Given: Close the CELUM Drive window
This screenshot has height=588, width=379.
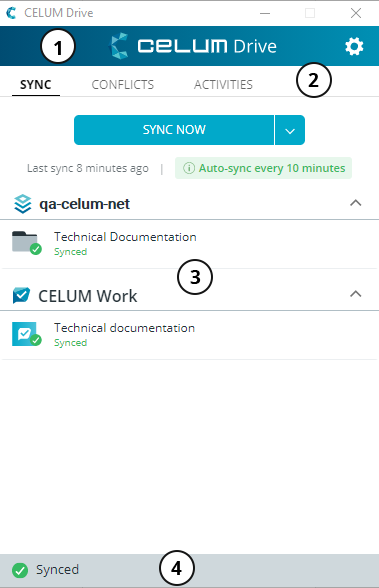Looking at the screenshot, I should tap(356, 13).
